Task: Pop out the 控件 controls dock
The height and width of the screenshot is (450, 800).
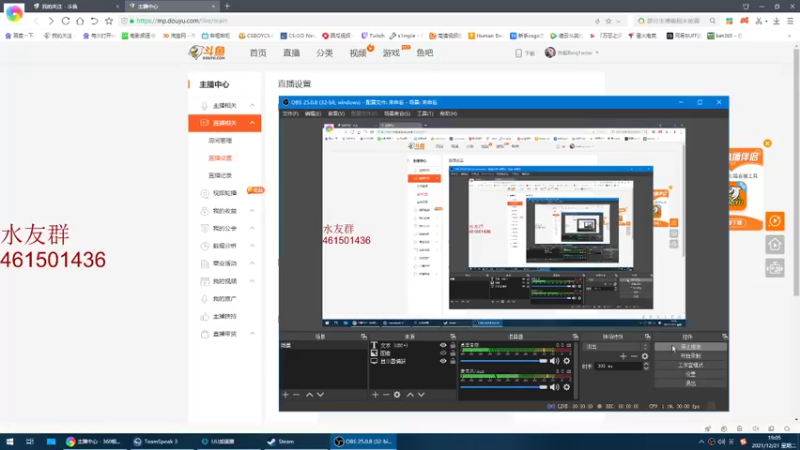Action: tap(724, 337)
